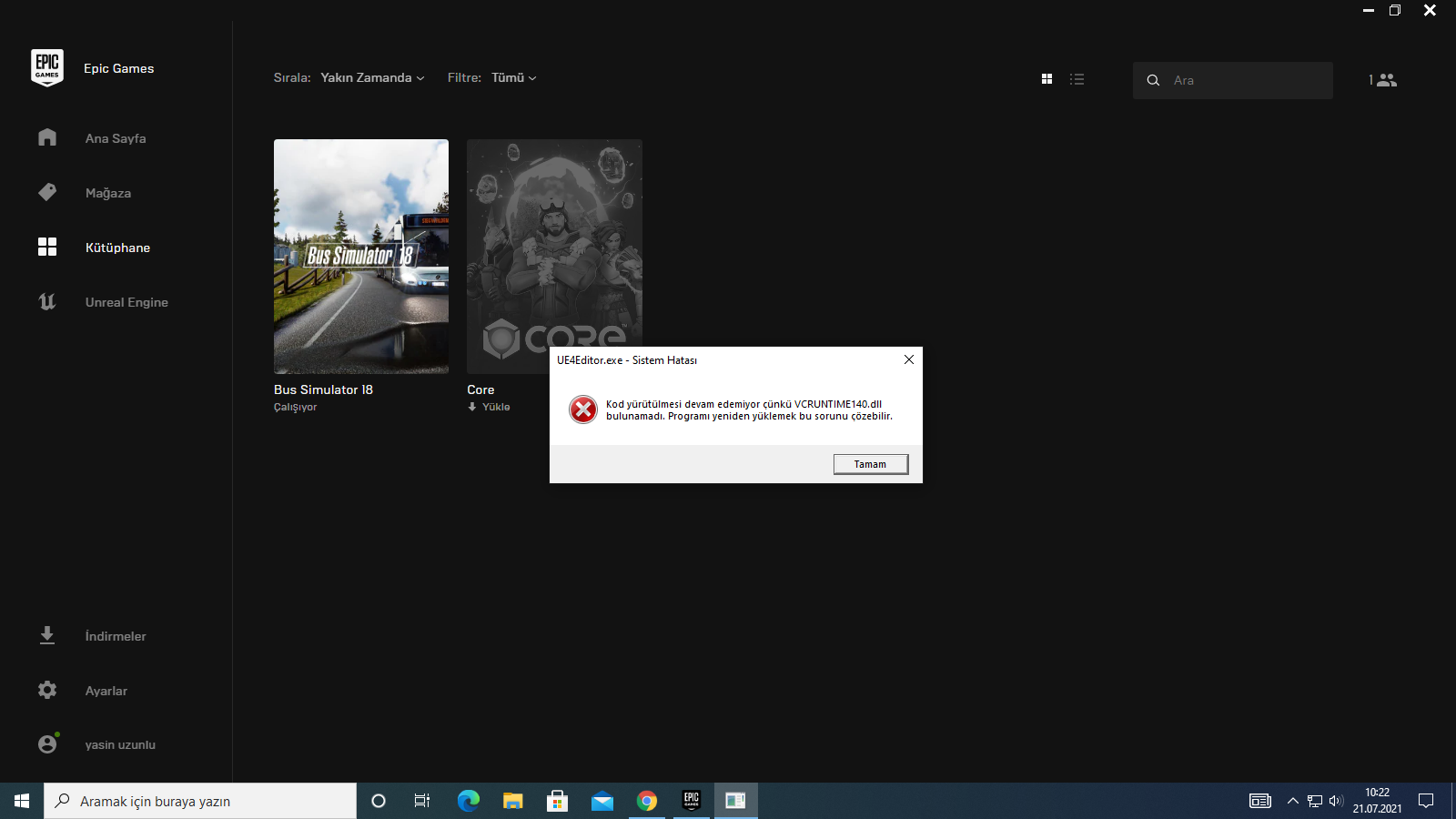Go to Mağaza store page

click(108, 193)
